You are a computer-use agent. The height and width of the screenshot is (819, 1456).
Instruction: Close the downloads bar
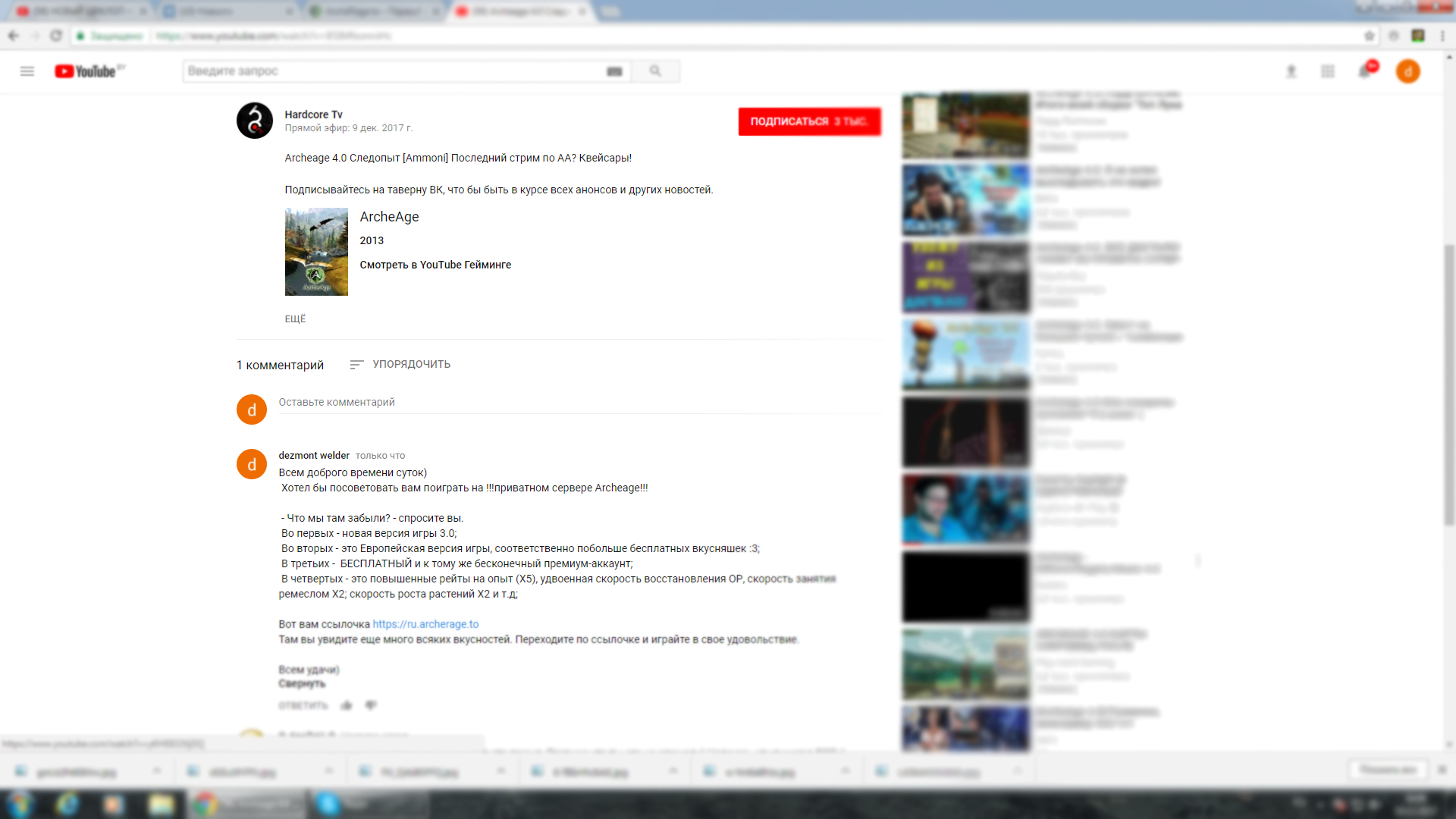[x=1442, y=770]
